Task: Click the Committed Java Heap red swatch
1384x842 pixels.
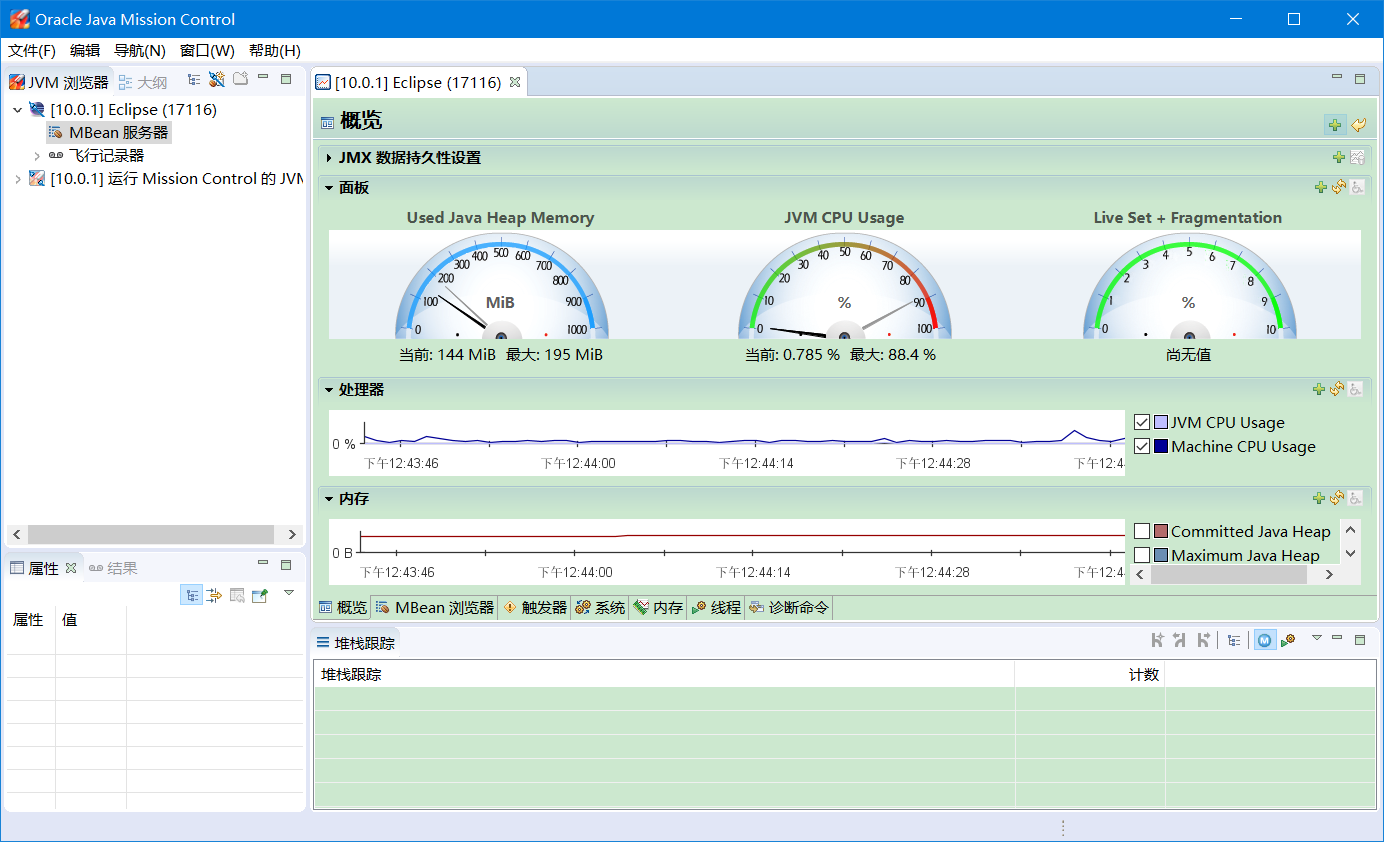Action: click(1161, 531)
